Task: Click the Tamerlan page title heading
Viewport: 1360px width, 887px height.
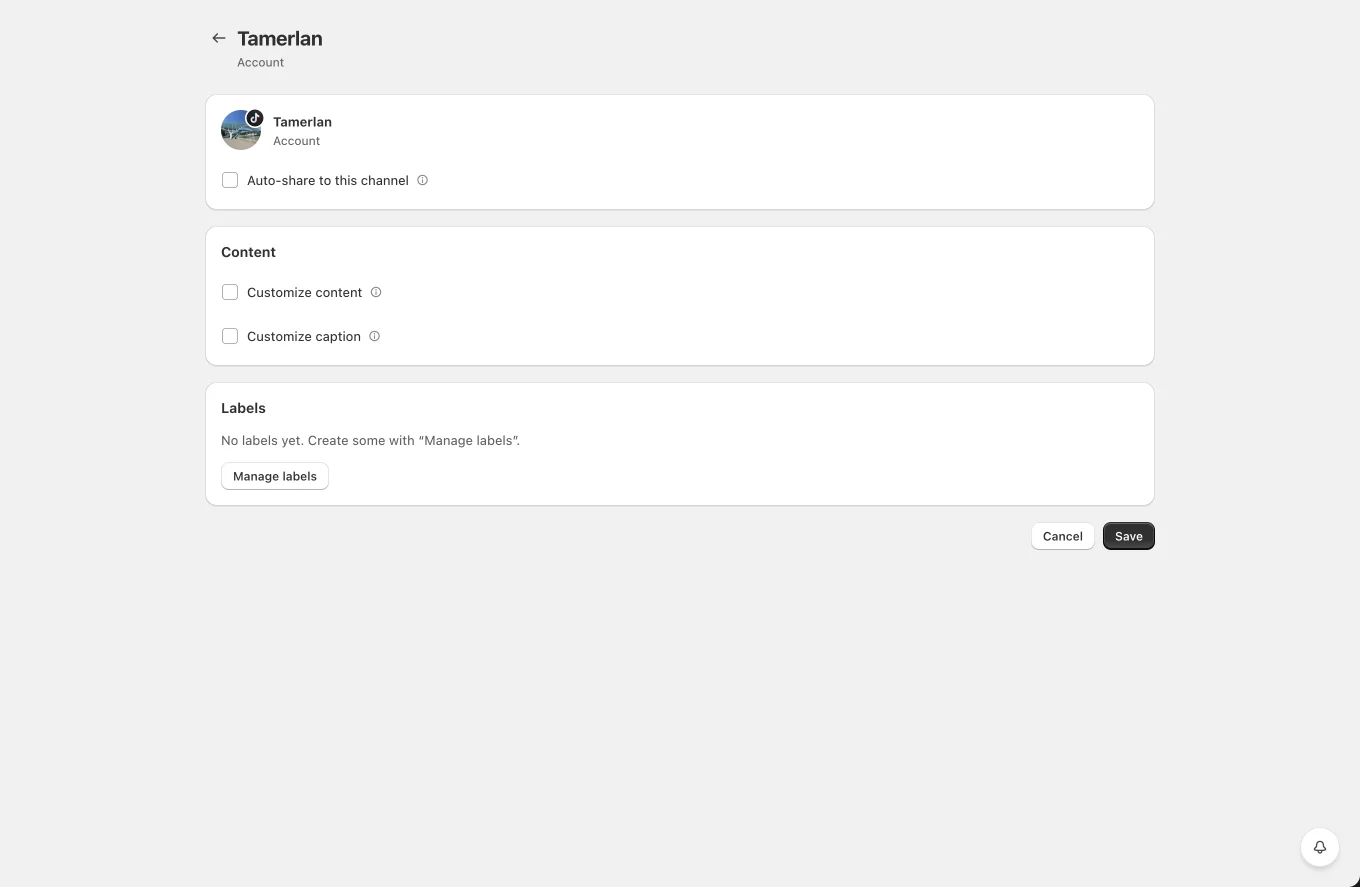Action: pos(280,38)
